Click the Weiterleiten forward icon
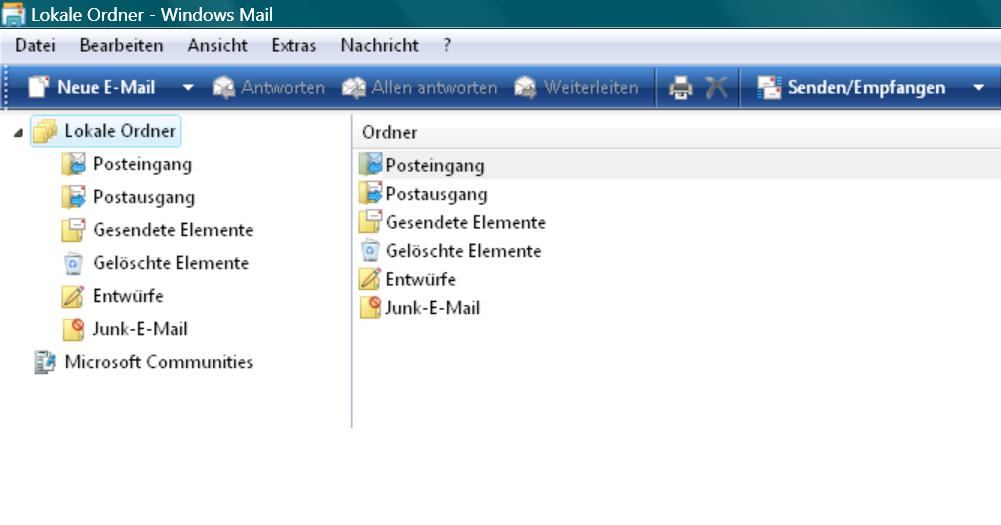1001x525 pixels. click(525, 88)
